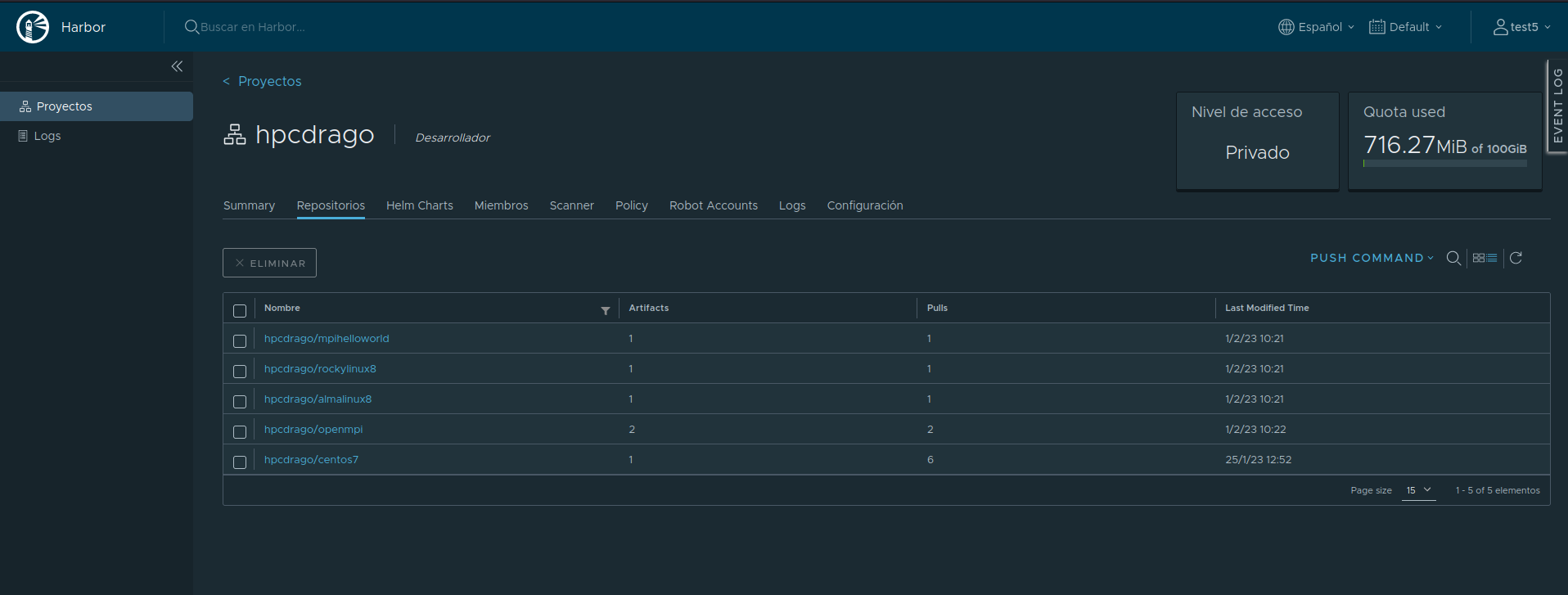Click the Last Modified Time column header
The width and height of the screenshot is (1568, 595).
coord(1267,308)
